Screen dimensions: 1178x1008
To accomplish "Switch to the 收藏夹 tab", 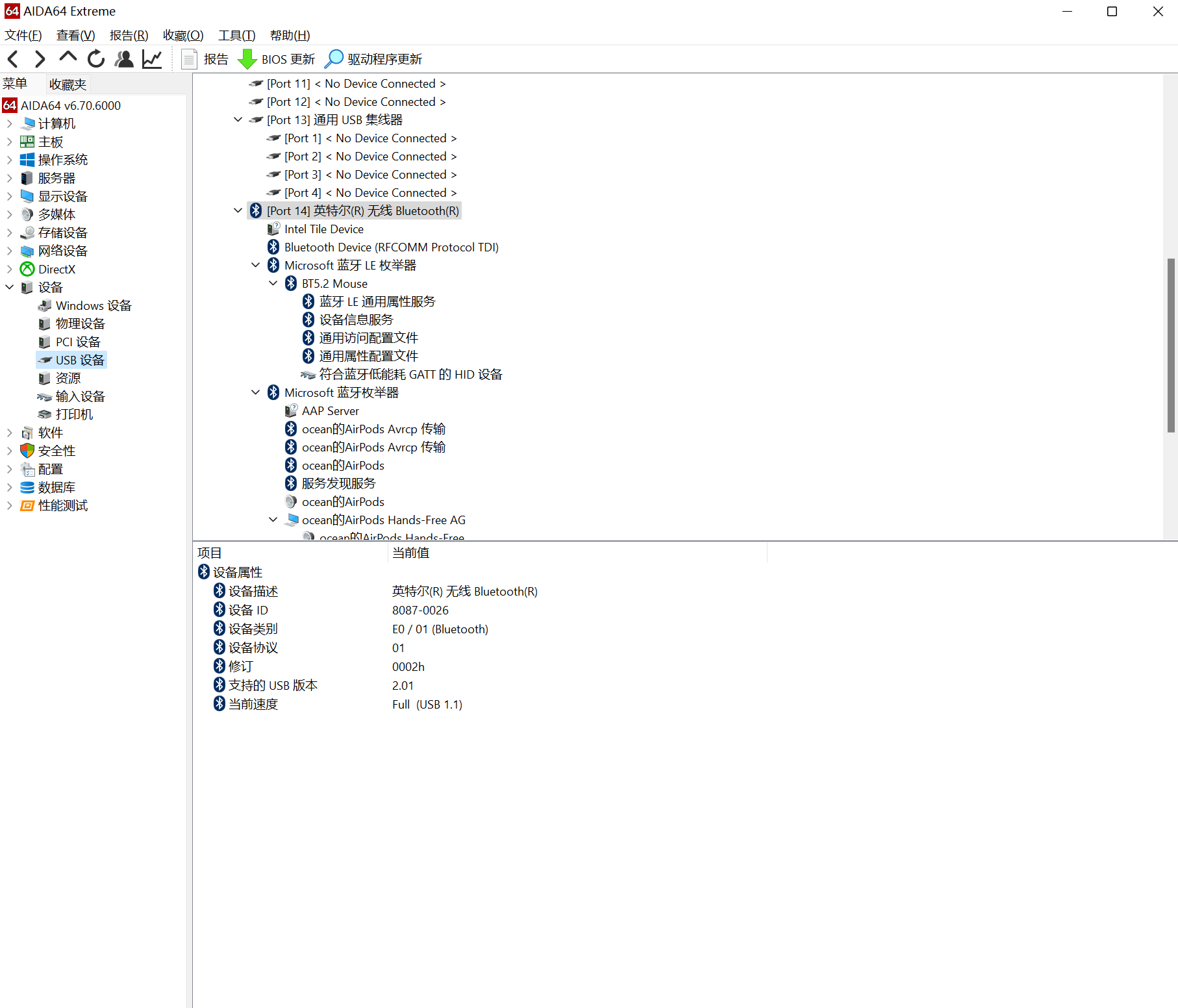I will (x=67, y=84).
